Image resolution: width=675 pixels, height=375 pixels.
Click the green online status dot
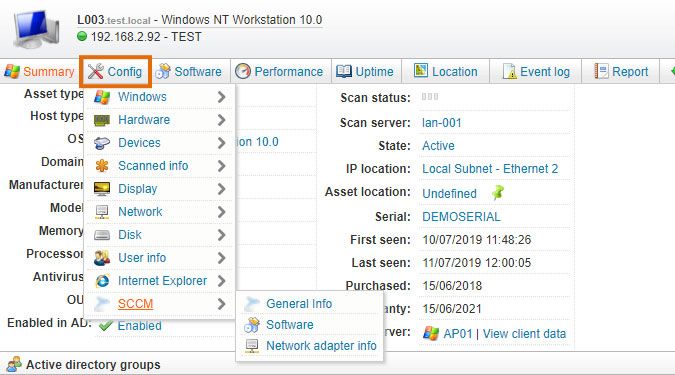click(x=82, y=36)
